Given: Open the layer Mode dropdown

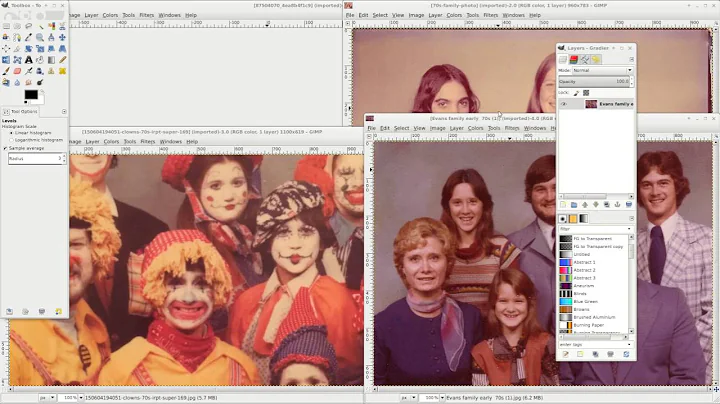Looking at the screenshot, I should (602, 70).
